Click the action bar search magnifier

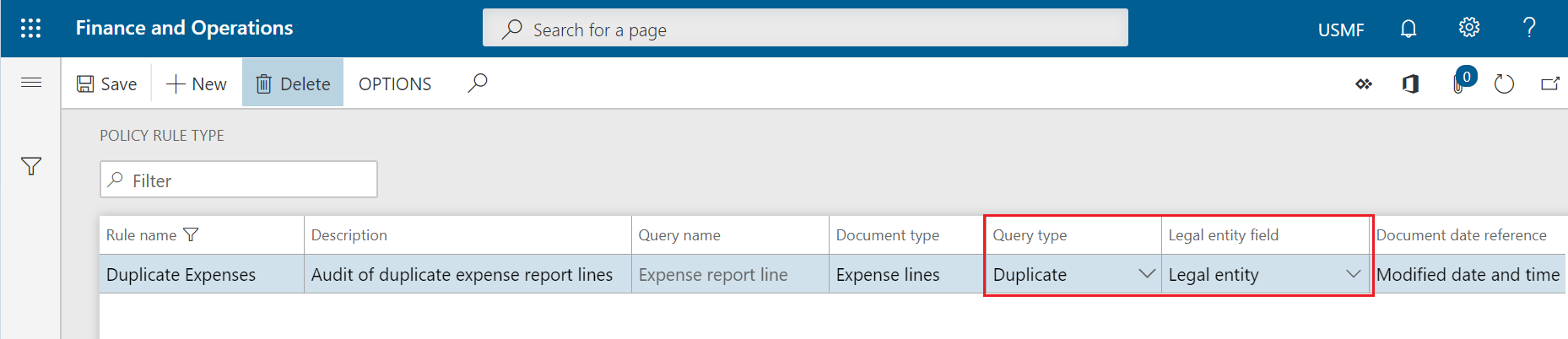478,83
